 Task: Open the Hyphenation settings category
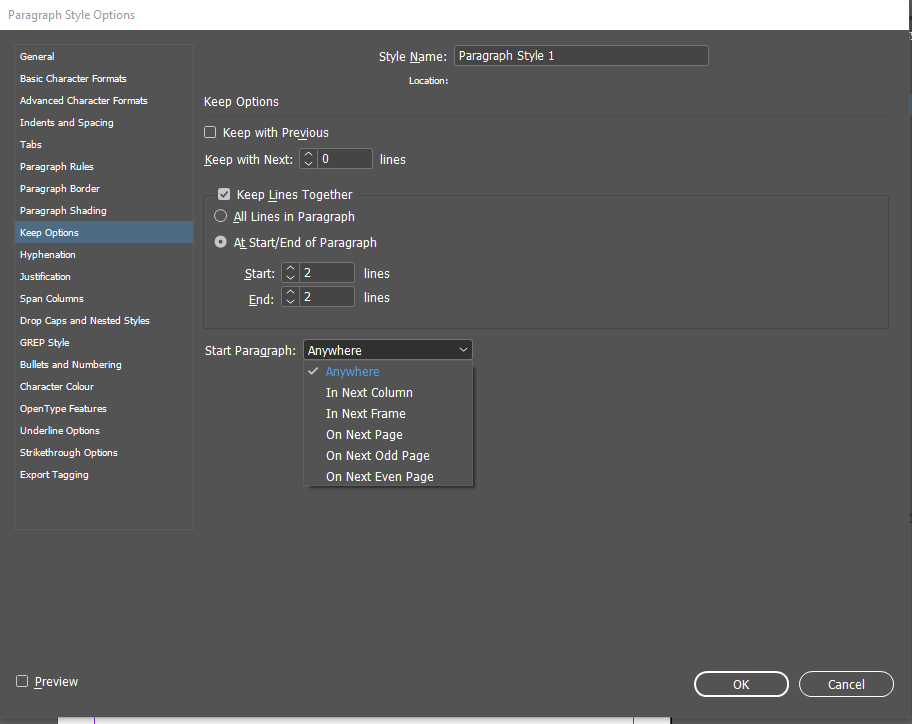pos(48,254)
